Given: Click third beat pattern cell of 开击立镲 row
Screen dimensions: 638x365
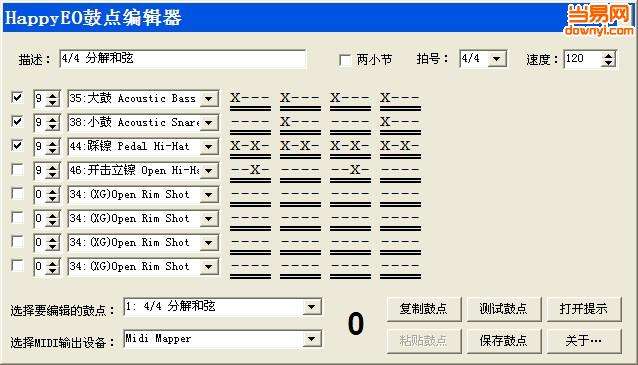Looking at the screenshot, I should (350, 172).
